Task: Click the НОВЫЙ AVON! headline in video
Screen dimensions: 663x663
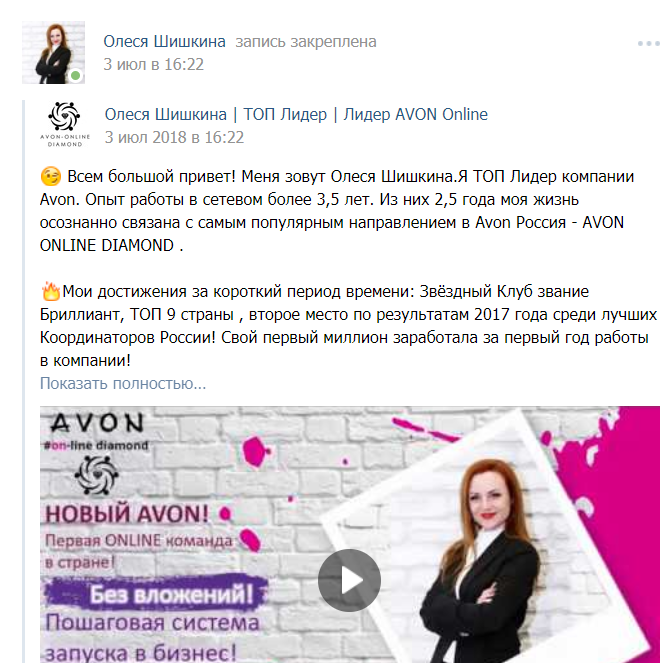Action: tap(127, 514)
